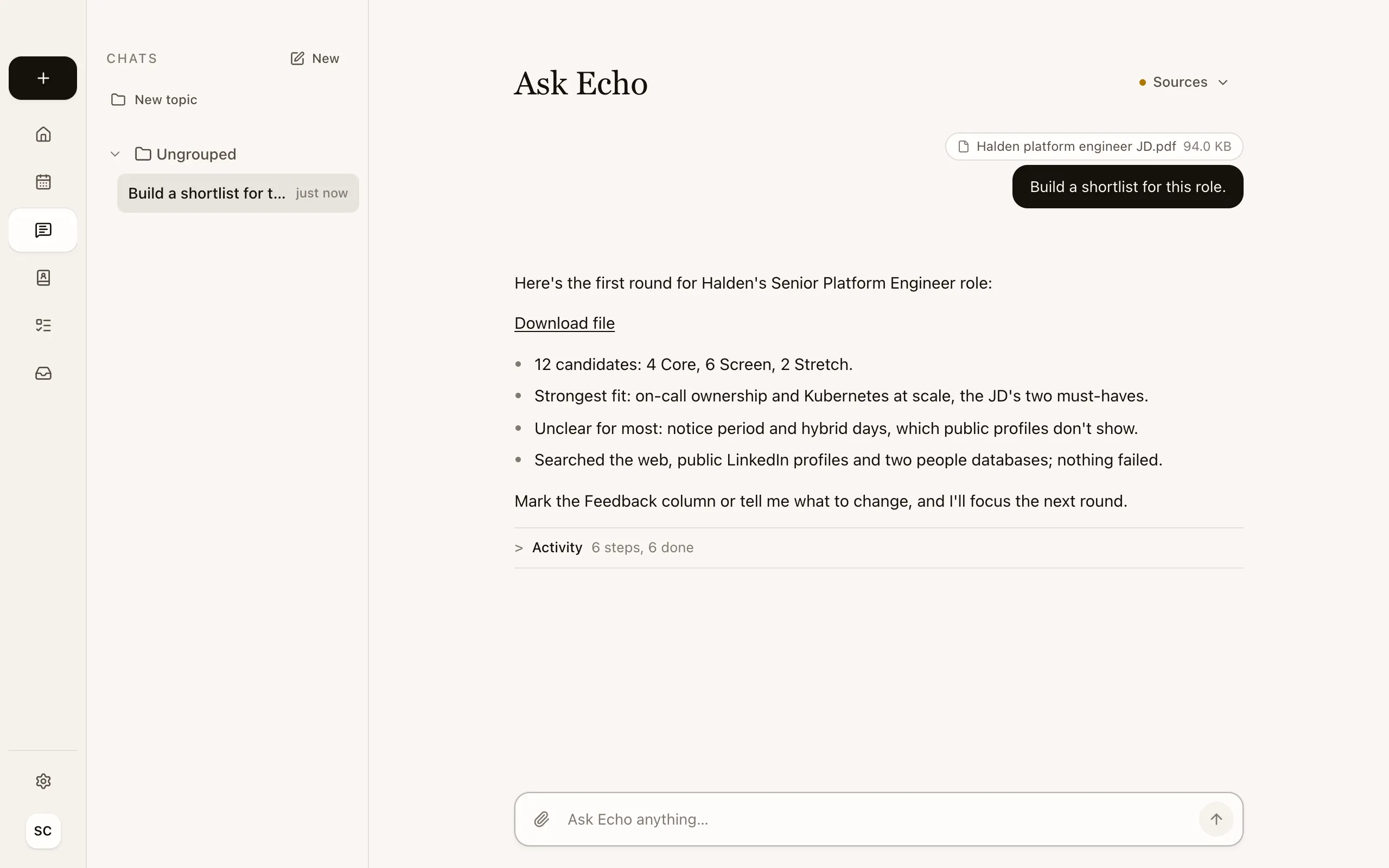This screenshot has height=868, width=1389.
Task: Click the black plus button in the sidebar
Action: [x=42, y=78]
